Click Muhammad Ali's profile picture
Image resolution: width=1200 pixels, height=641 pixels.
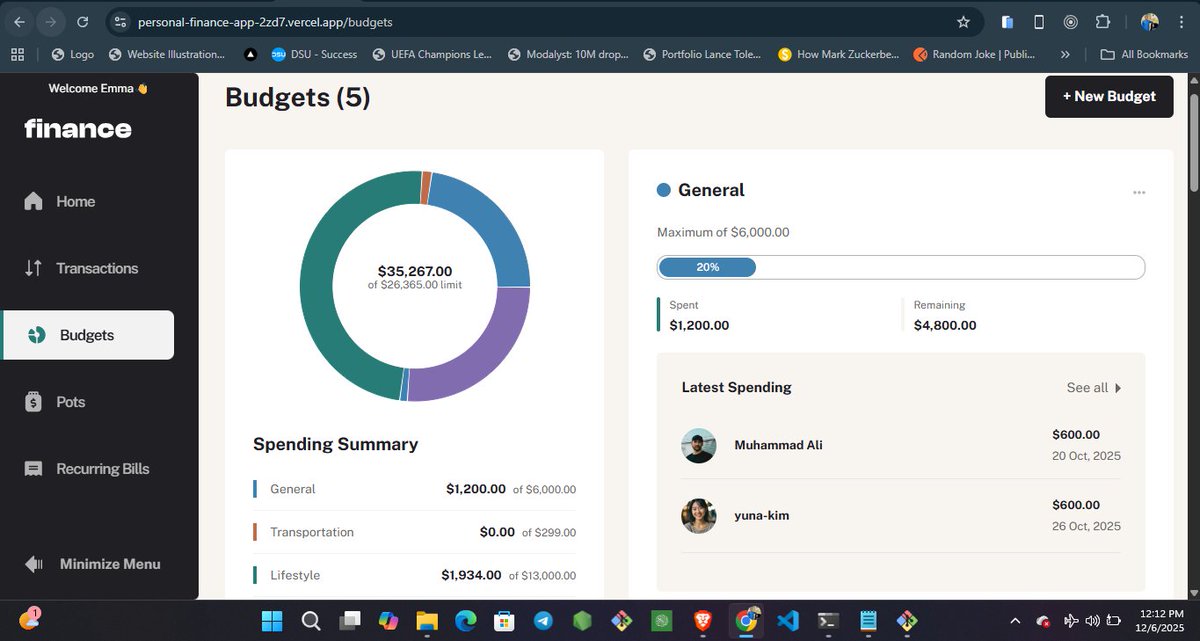click(698, 447)
